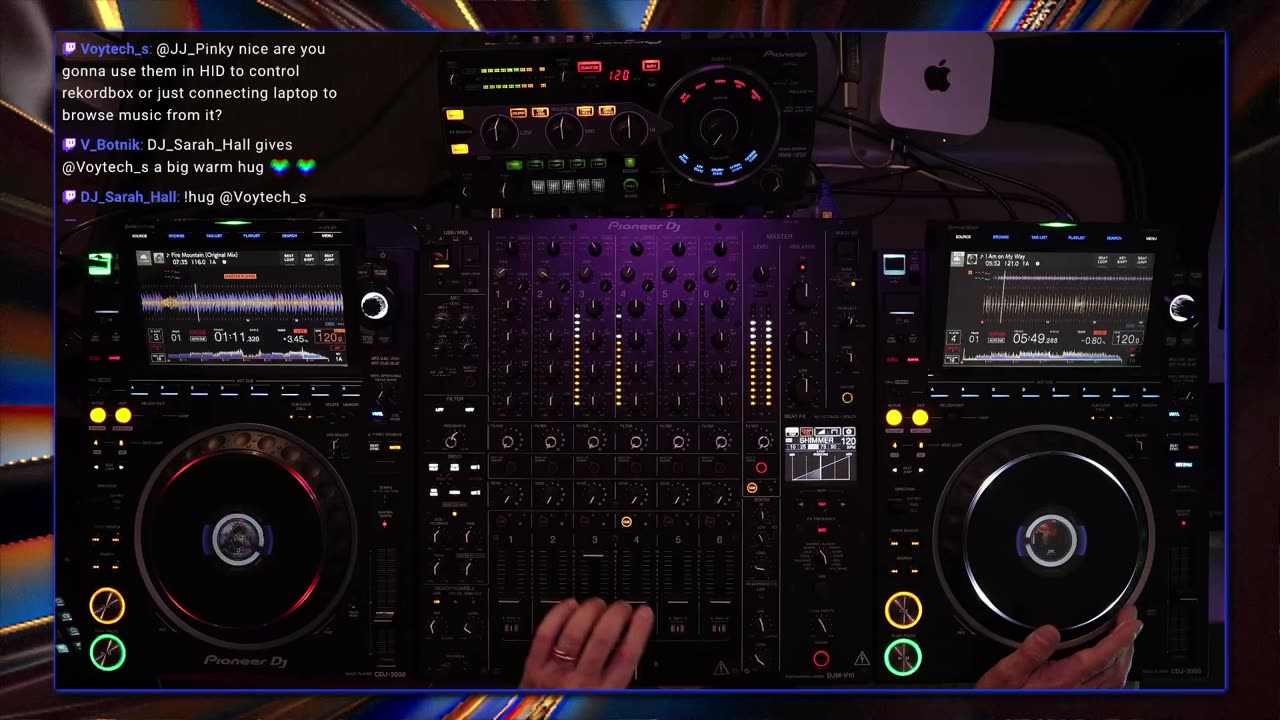This screenshot has width=1280, height=720.
Task: Open BROWSE tab on right CDJ screen
Action: click(x=1000, y=238)
